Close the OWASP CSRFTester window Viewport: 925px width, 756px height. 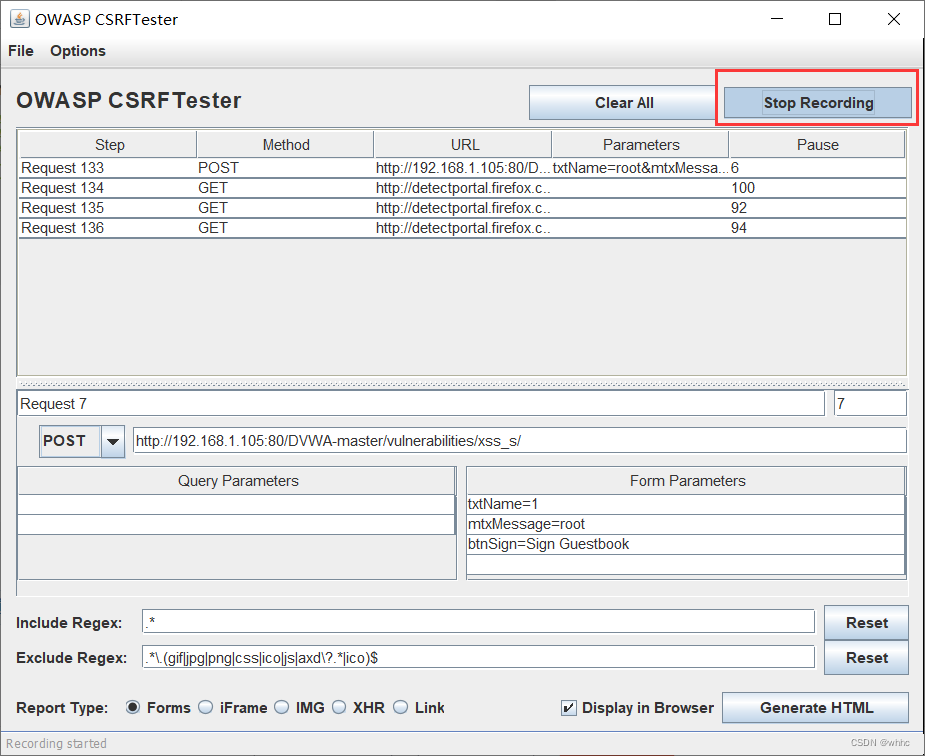click(894, 19)
